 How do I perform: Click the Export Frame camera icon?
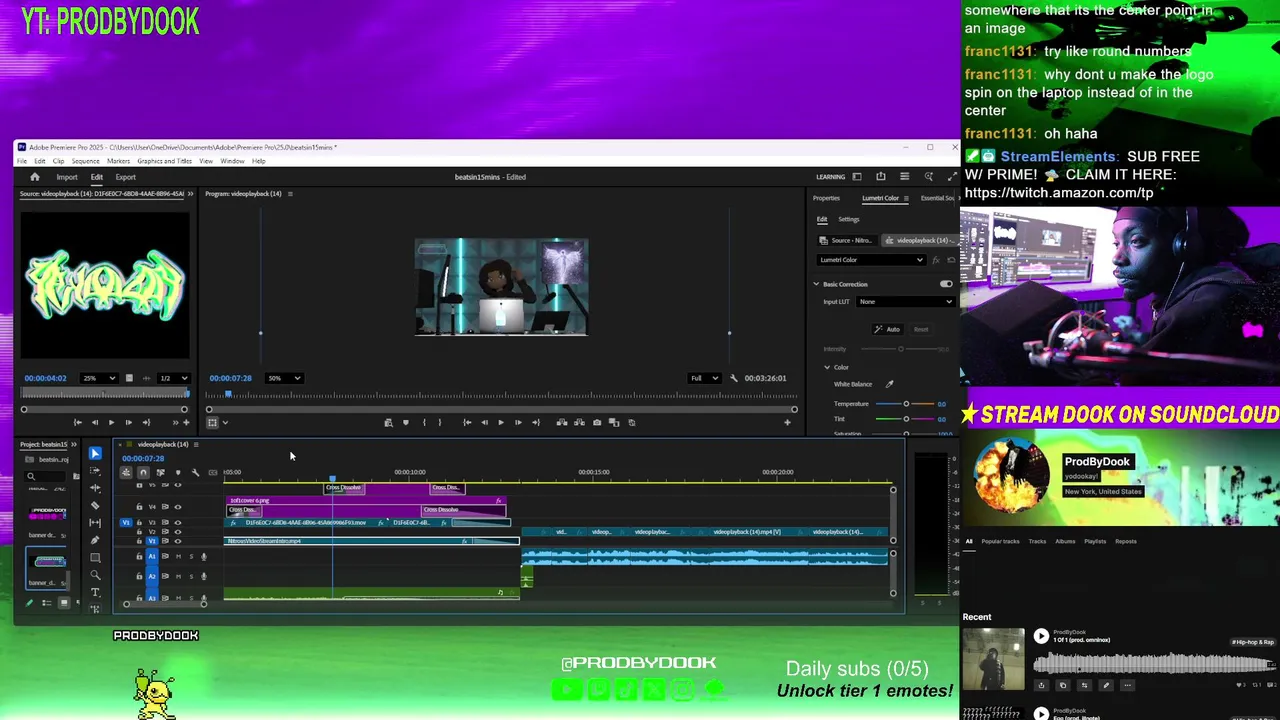coord(597,422)
